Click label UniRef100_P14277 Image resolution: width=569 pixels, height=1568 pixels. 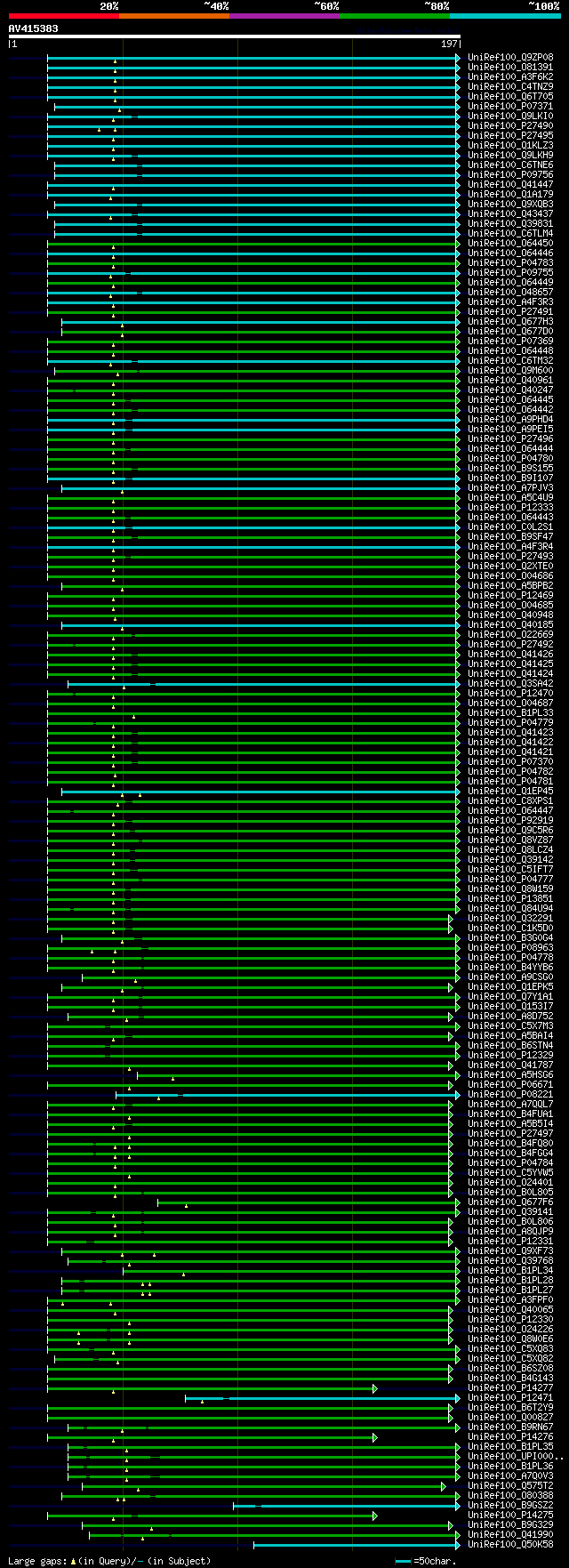point(510,1387)
